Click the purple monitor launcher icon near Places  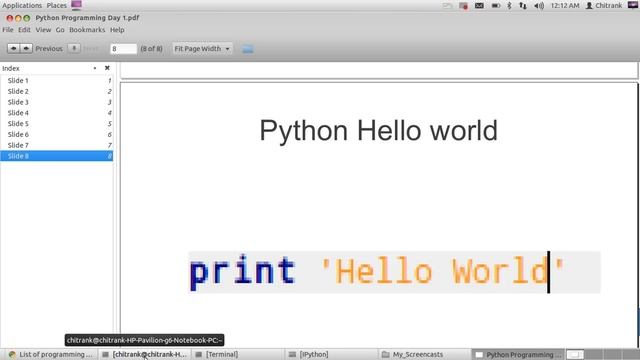click(76, 5)
